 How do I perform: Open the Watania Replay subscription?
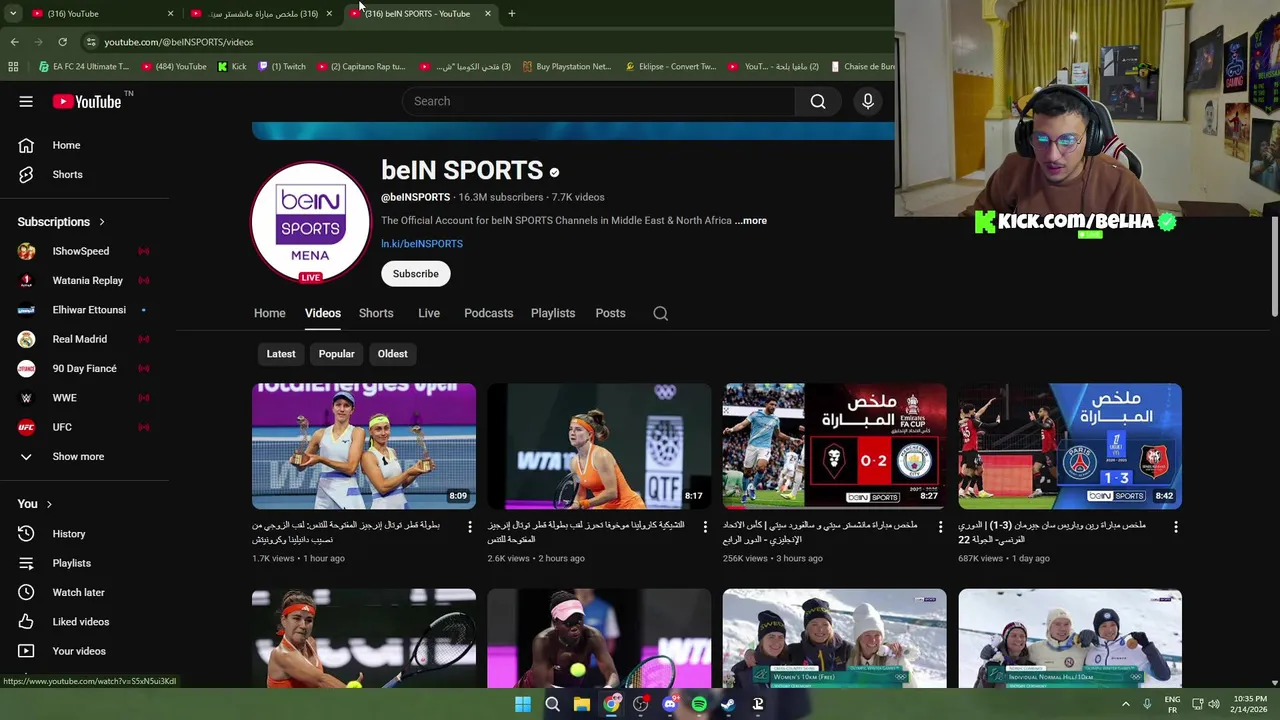pyautogui.click(x=90, y=280)
